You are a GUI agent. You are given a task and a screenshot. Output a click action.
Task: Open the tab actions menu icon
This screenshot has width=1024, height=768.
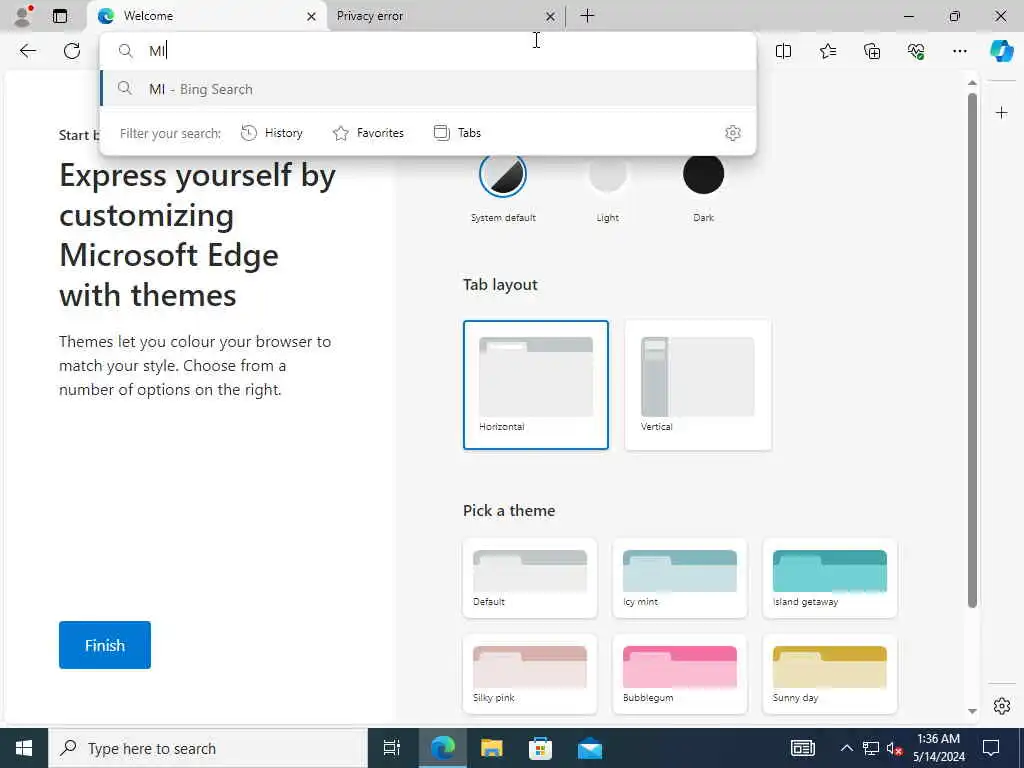coord(60,16)
